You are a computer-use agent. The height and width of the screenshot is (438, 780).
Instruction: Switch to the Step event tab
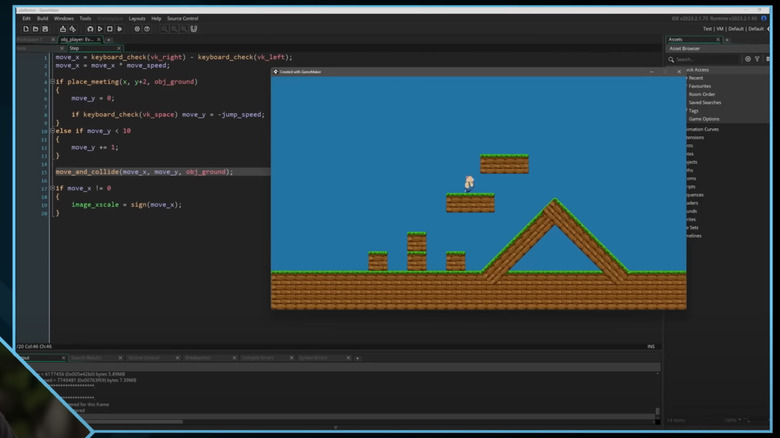[x=74, y=48]
